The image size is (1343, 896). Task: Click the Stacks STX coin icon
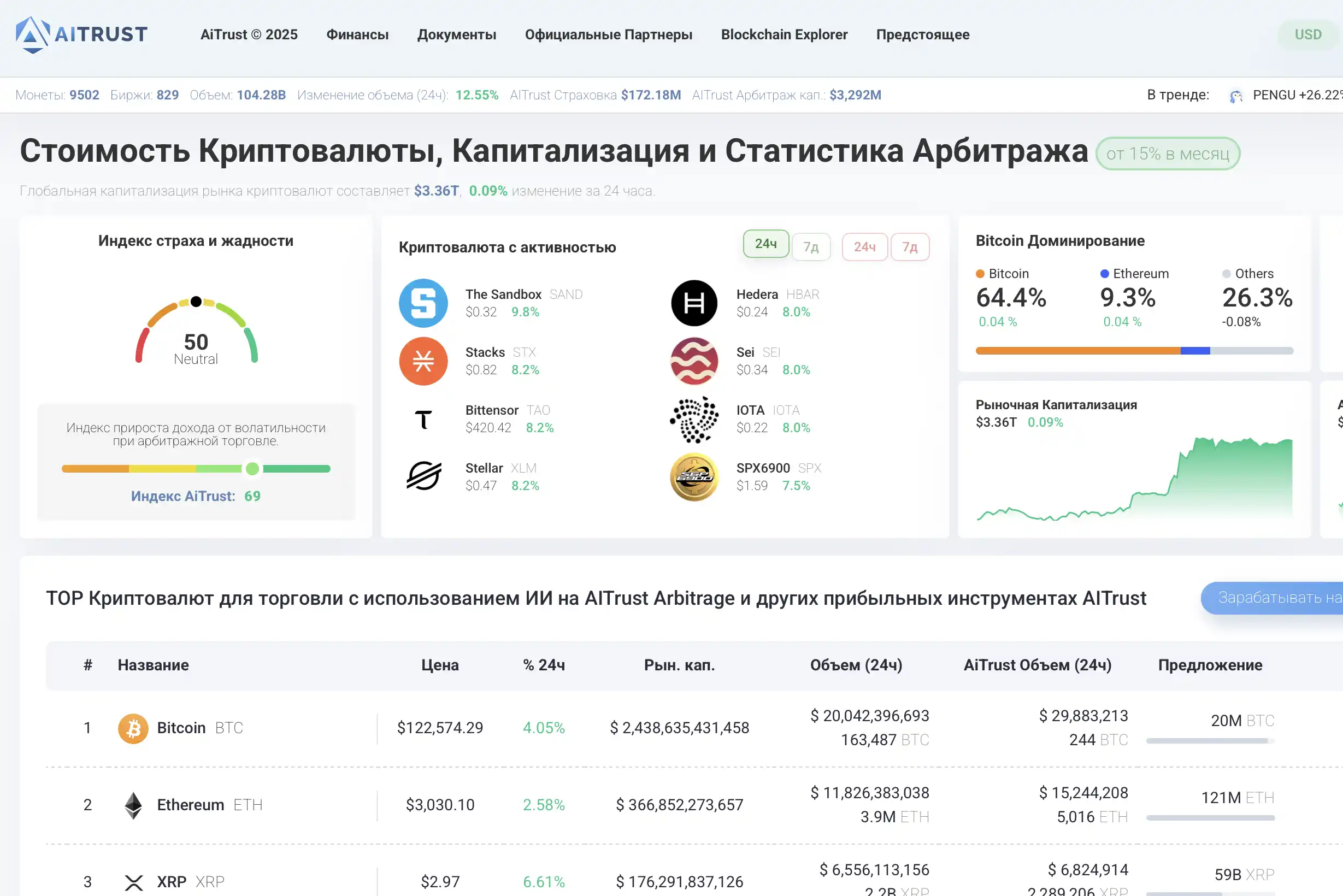tap(423, 361)
